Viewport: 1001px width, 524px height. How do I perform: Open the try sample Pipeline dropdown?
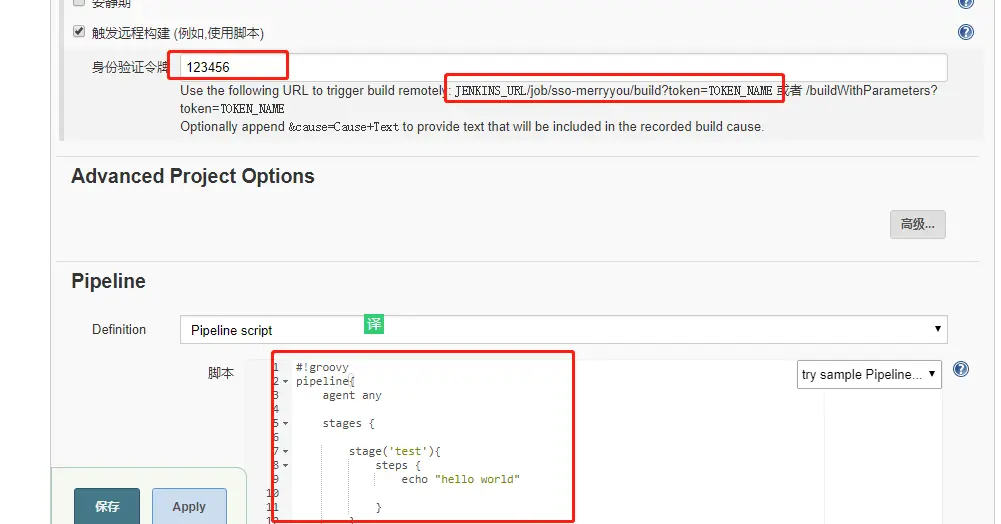869,375
